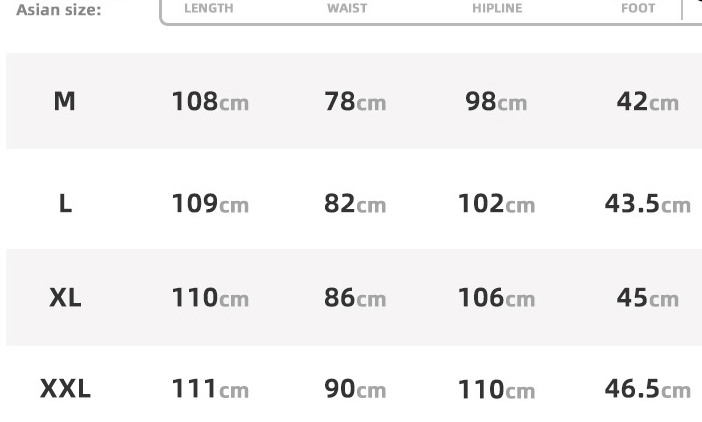Select the 98cm hipline value
702x422 pixels.
coord(496,102)
